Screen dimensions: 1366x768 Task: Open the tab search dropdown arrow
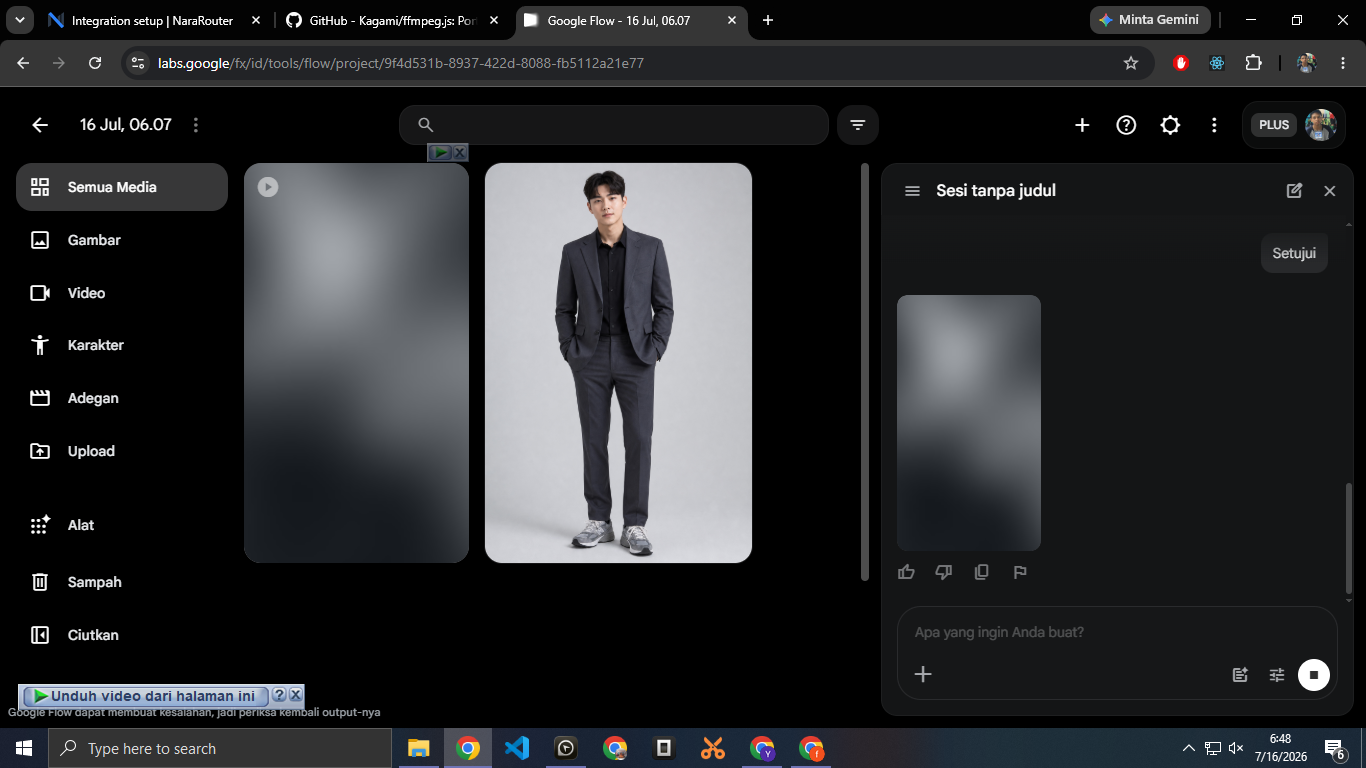click(20, 20)
